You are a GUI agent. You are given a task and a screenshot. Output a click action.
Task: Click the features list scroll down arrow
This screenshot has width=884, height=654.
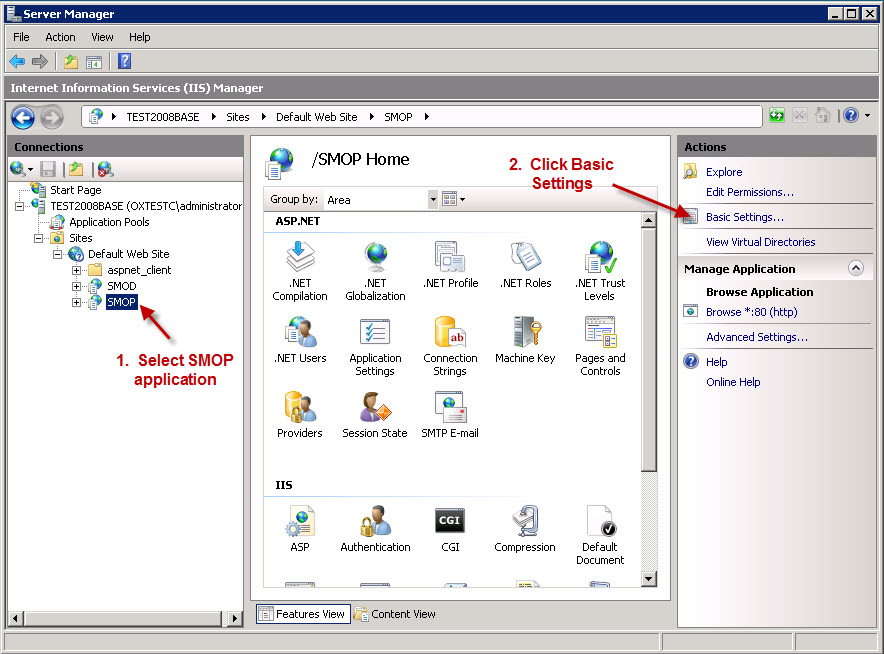(x=649, y=578)
